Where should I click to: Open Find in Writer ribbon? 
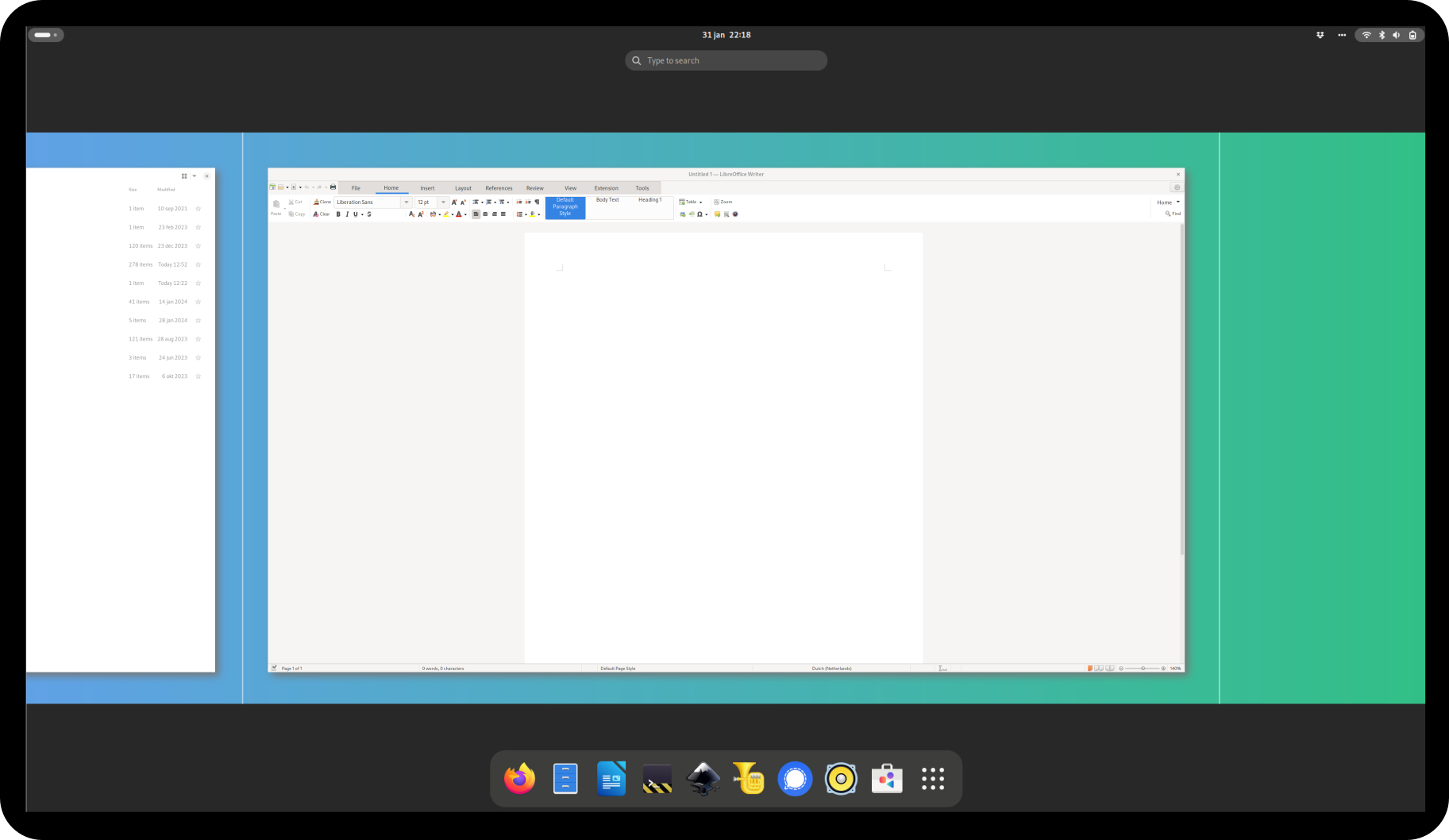1173,214
